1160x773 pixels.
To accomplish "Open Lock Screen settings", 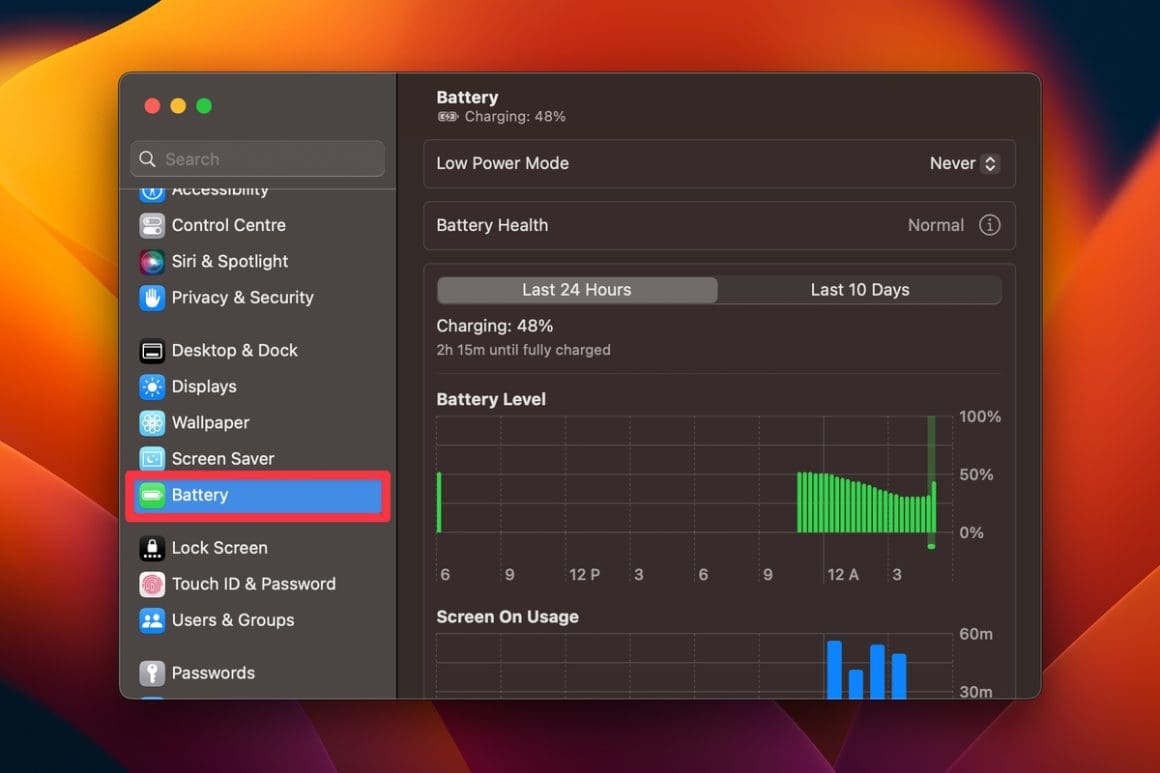I will point(152,547).
